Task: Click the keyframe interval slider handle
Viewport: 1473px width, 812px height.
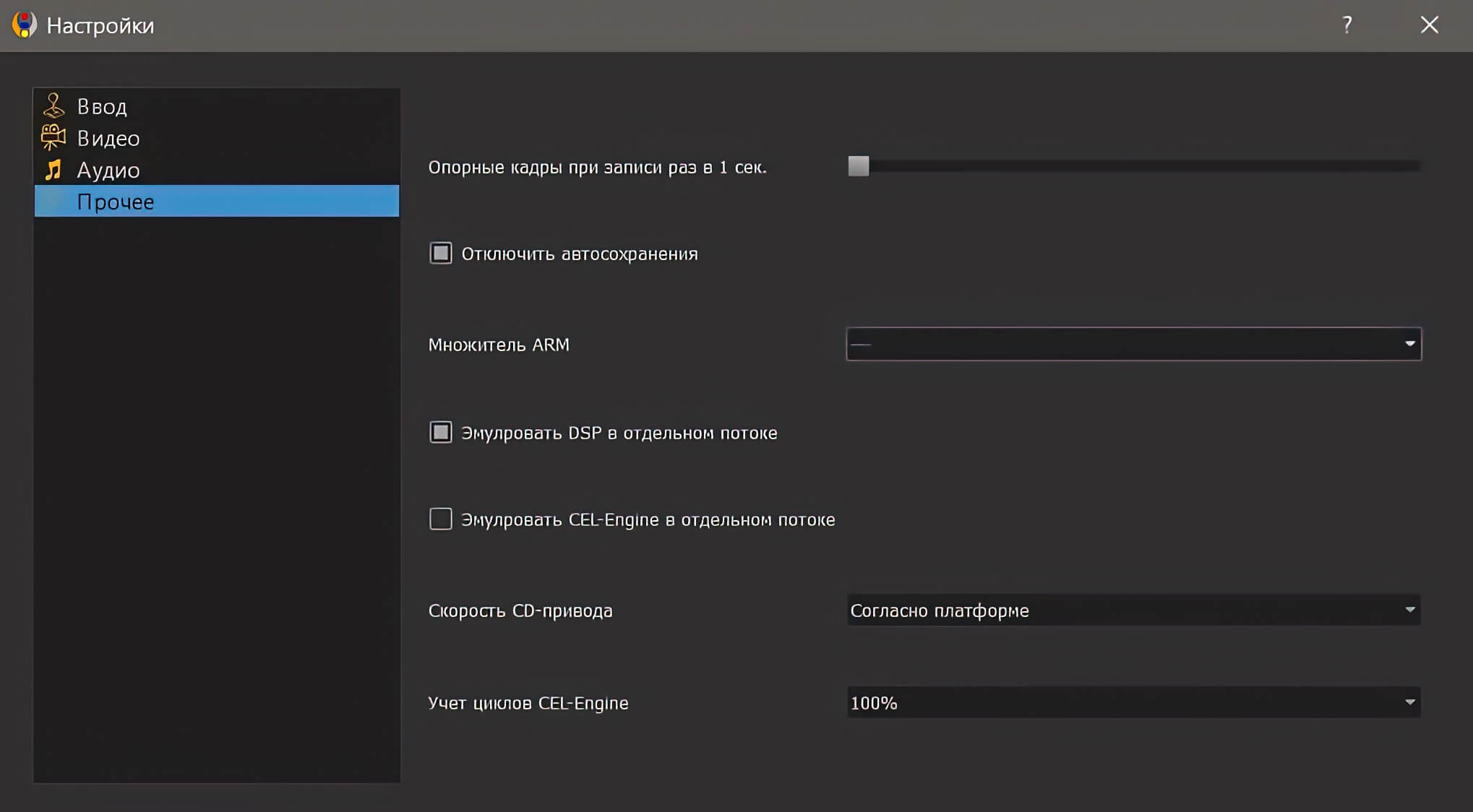Action: [859, 166]
